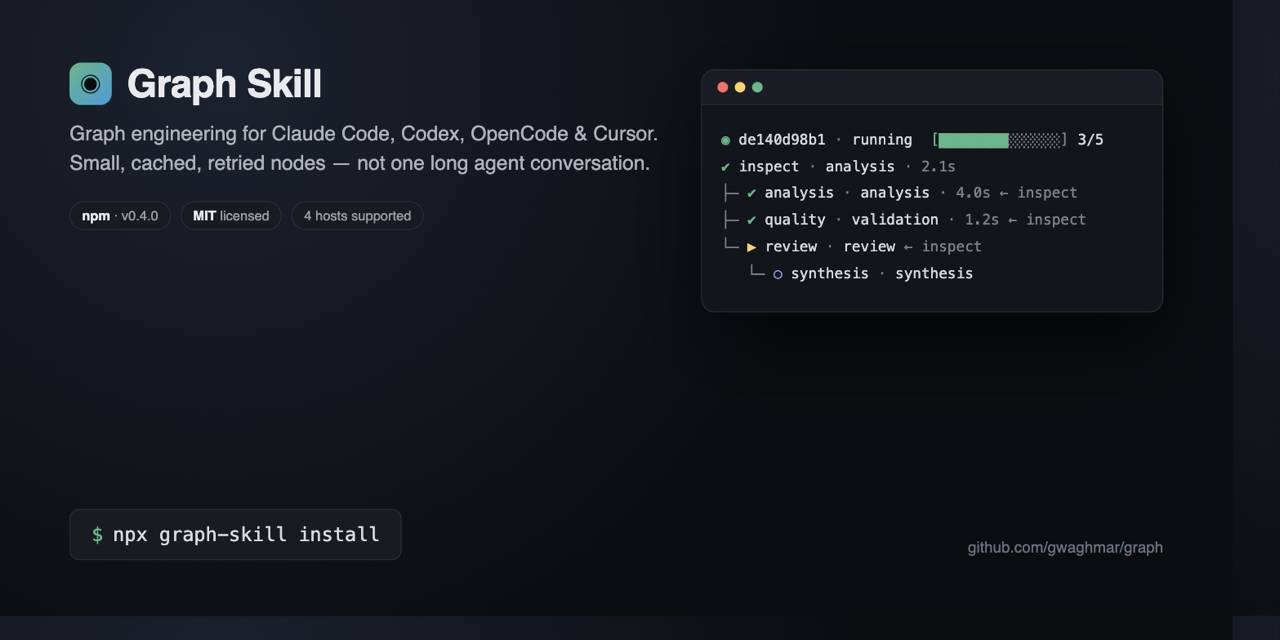The height and width of the screenshot is (640, 1280).
Task: Click the green running status dot
Action: pos(726,140)
